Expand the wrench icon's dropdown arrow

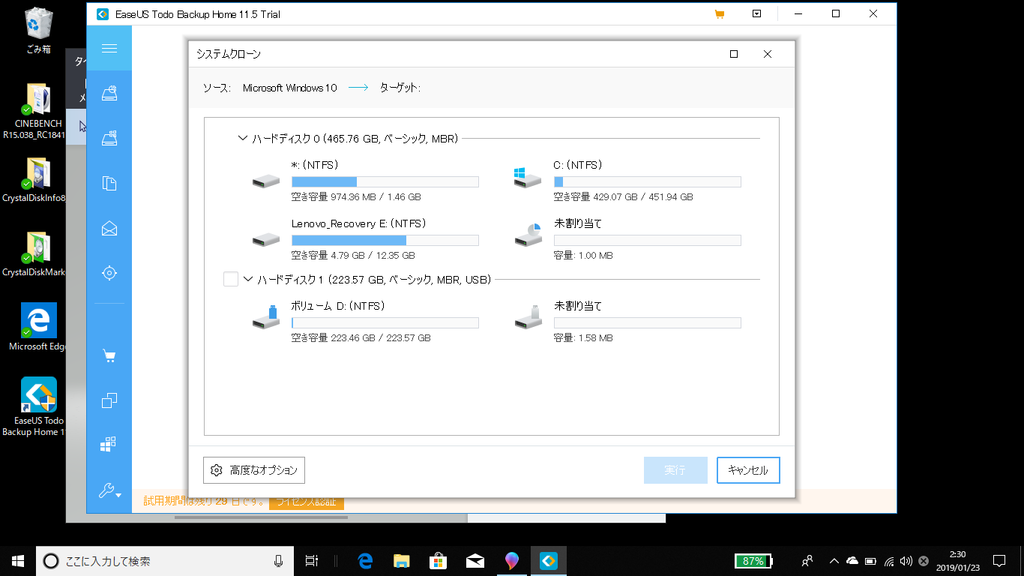click(x=117, y=495)
